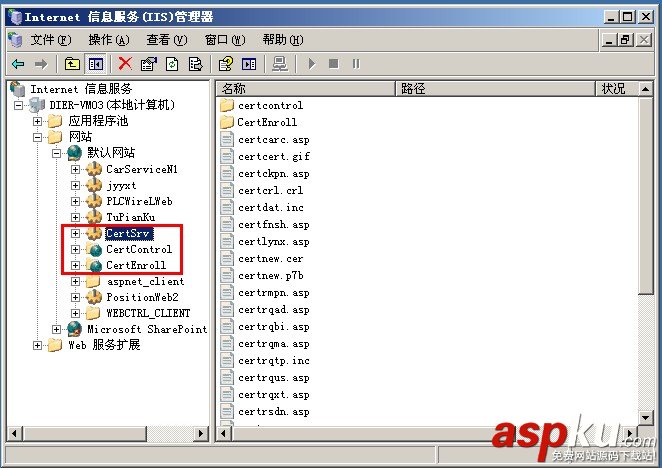Expand the 应用程序池 node
Screen dimensions: 662x468
(37, 121)
